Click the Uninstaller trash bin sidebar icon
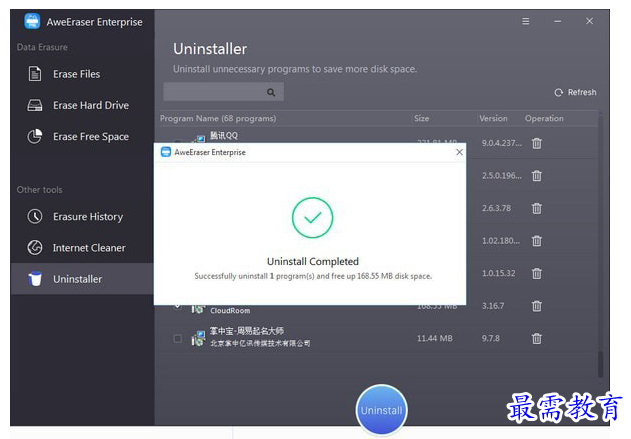This screenshot has height=439, width=631. click(35, 278)
